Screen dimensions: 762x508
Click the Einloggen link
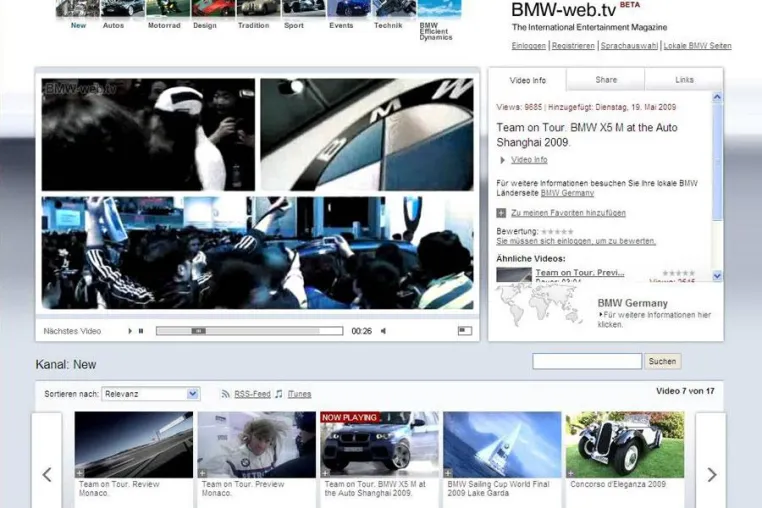528,46
